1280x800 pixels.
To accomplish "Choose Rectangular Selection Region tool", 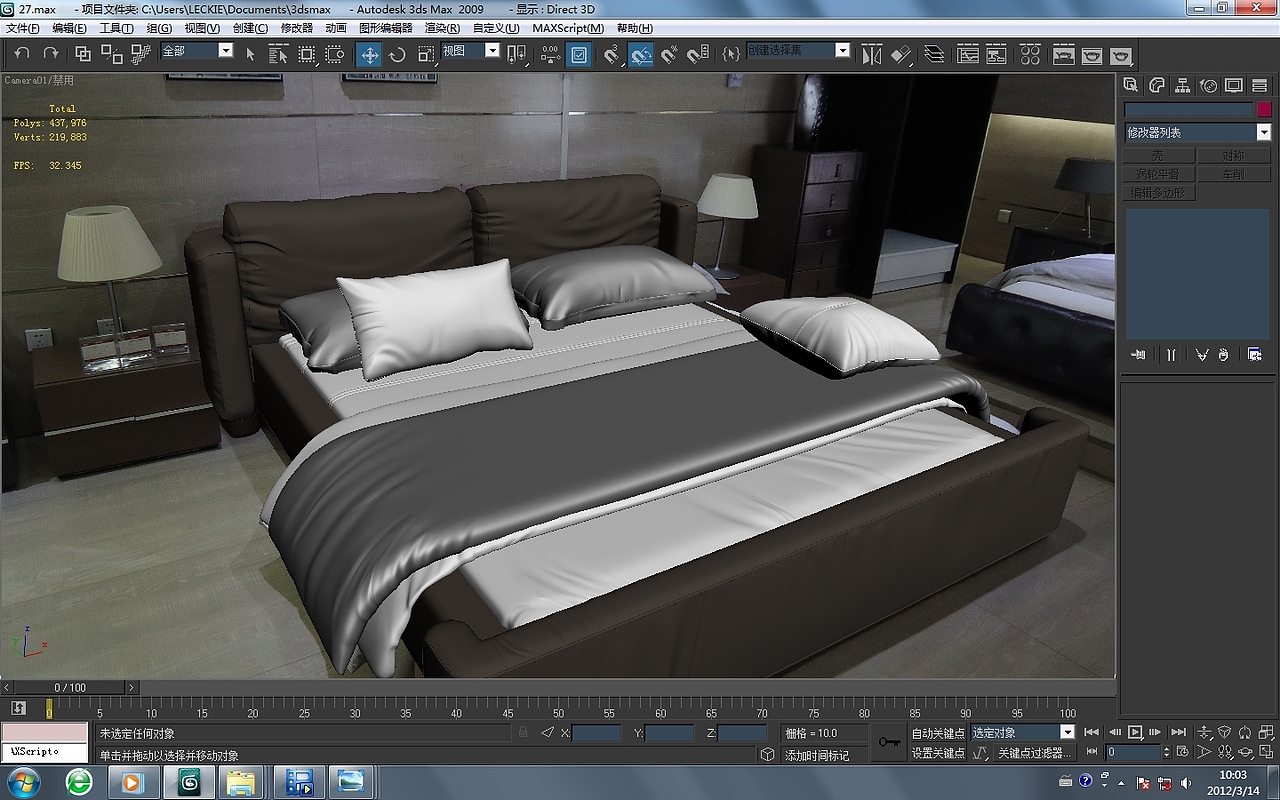I will 307,54.
